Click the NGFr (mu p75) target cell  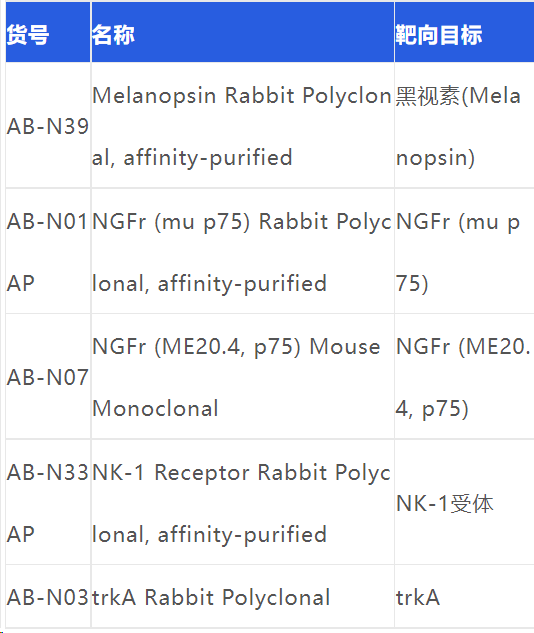(x=458, y=252)
